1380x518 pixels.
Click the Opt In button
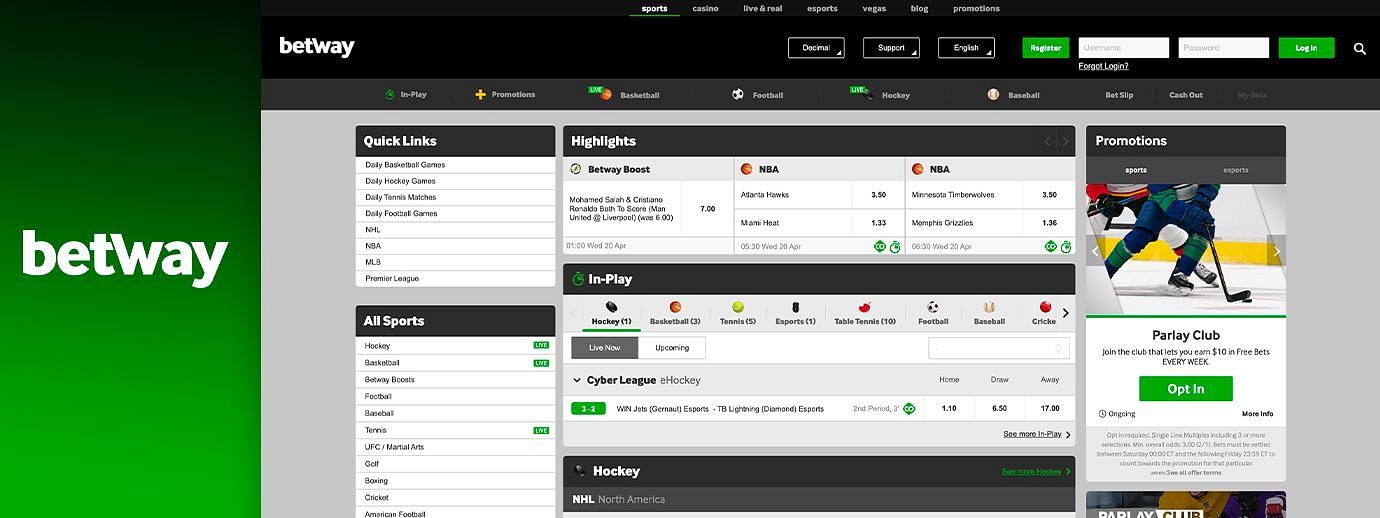click(1186, 389)
